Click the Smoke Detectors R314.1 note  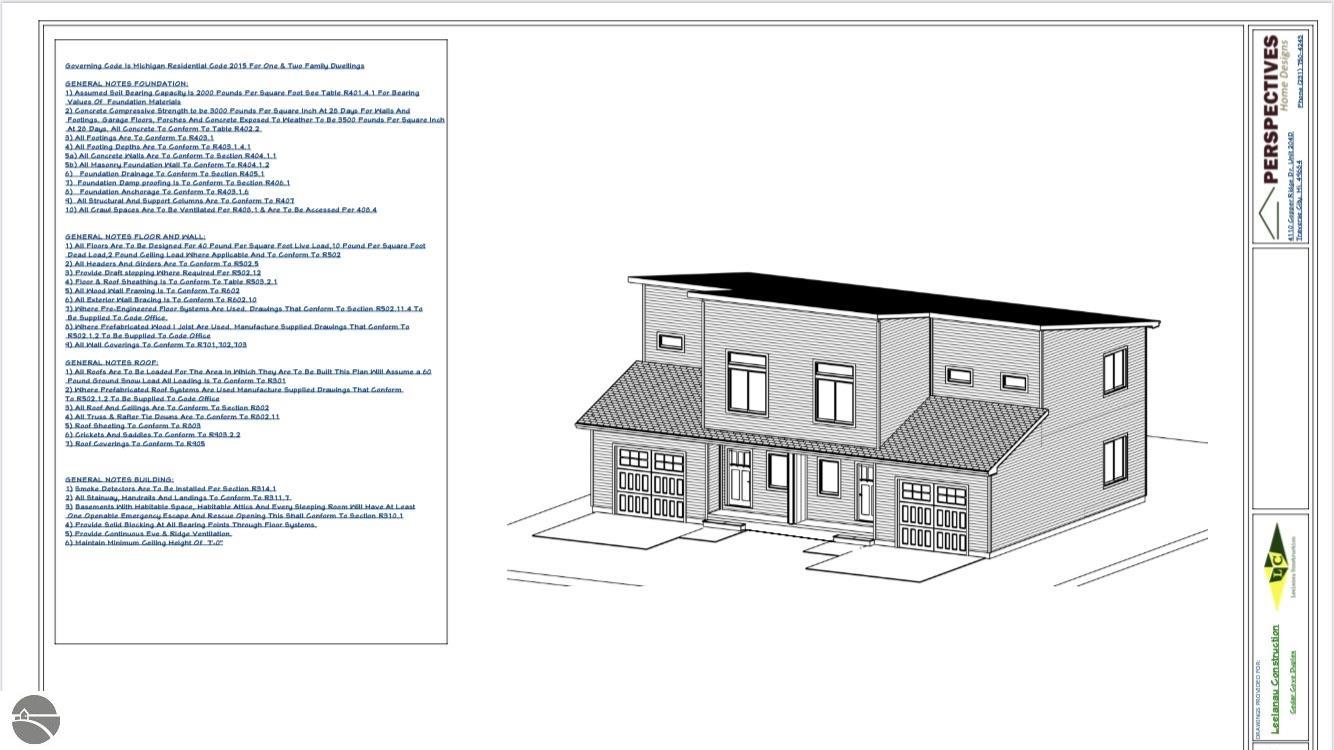[171, 489]
